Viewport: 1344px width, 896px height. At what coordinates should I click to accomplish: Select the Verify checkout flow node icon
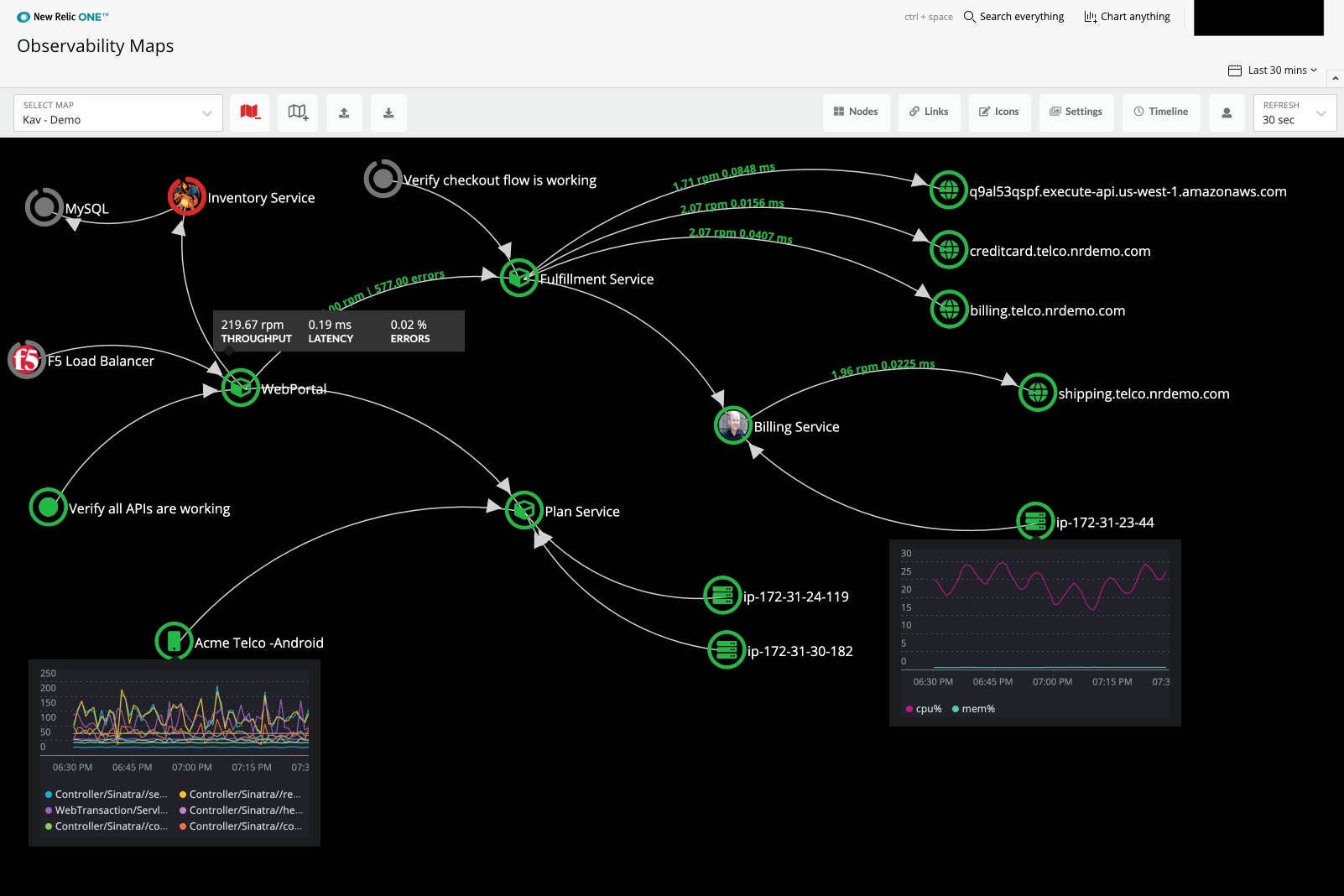point(383,179)
